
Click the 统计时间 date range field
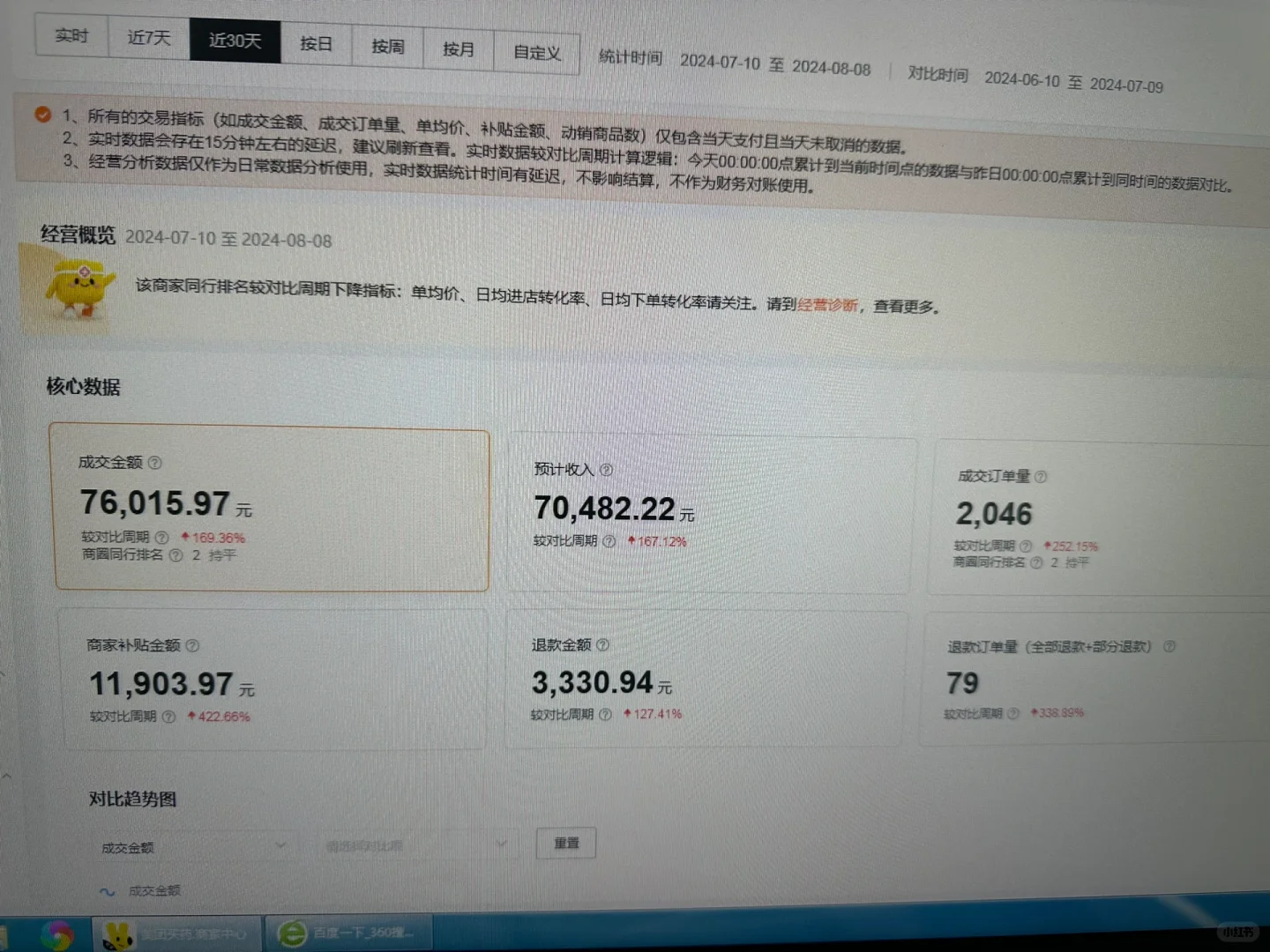pyautogui.click(x=776, y=63)
